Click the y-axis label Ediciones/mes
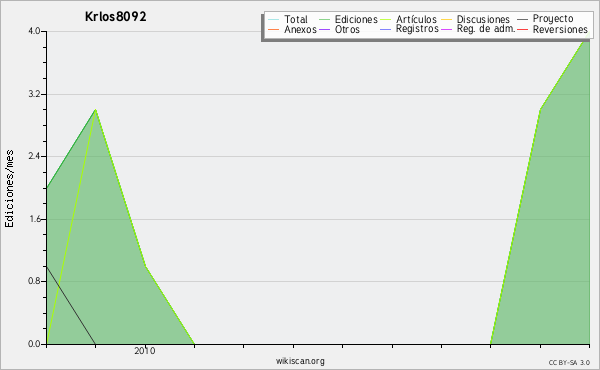This screenshot has height=370, width=600. [9, 189]
